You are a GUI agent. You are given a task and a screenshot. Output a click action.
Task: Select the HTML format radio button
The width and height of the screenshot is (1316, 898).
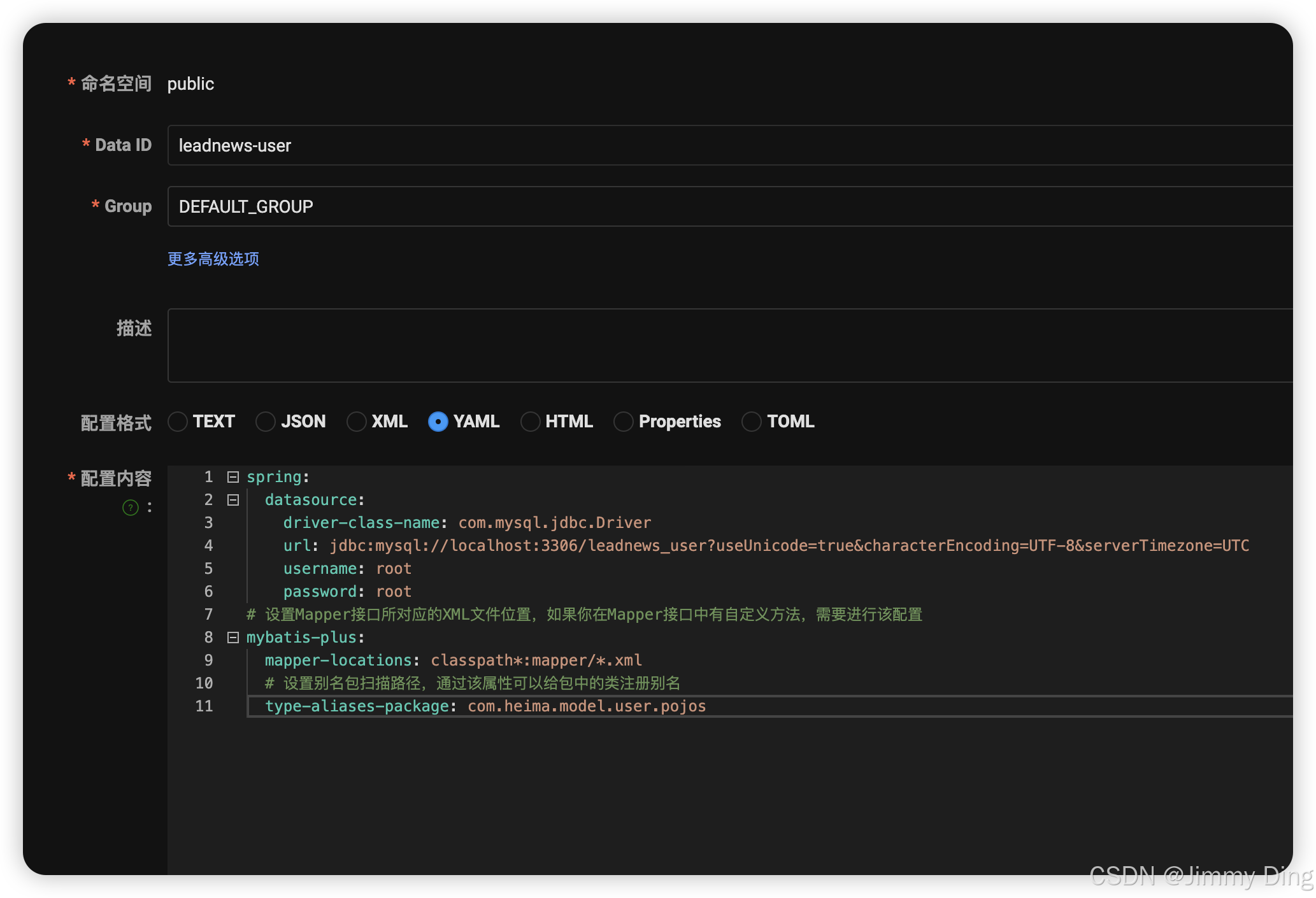(531, 422)
